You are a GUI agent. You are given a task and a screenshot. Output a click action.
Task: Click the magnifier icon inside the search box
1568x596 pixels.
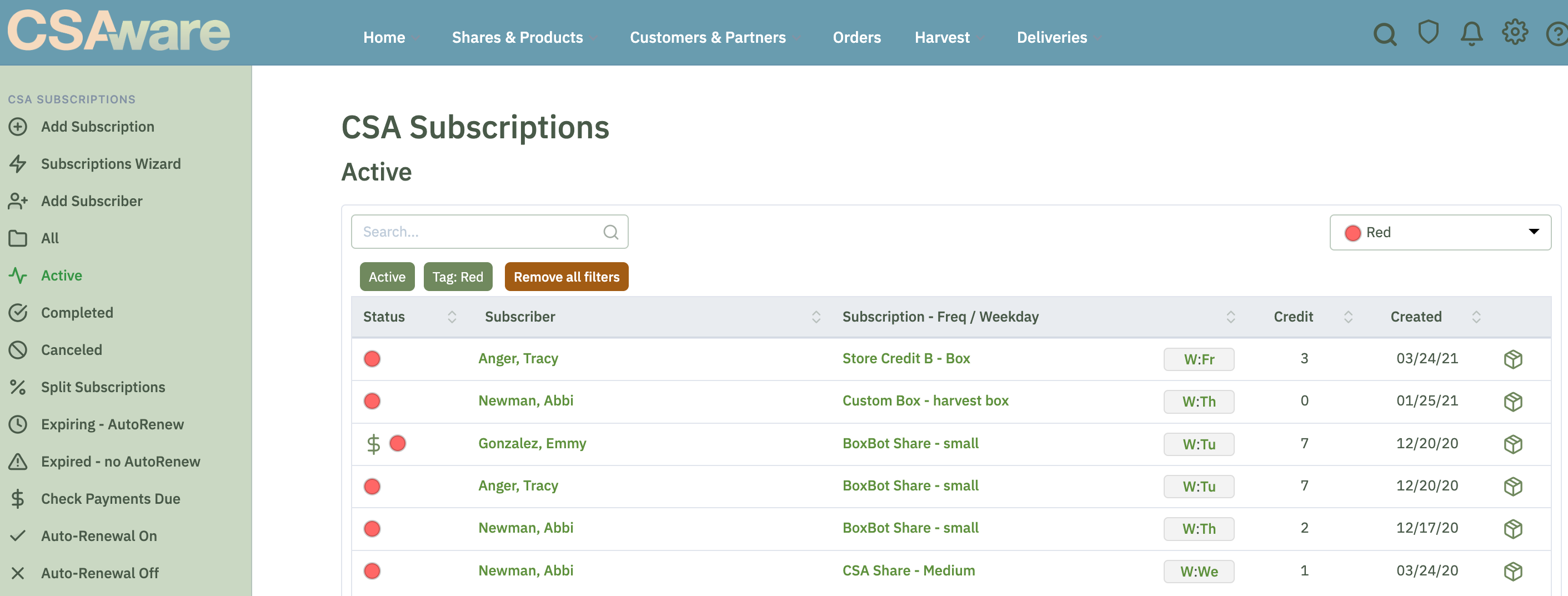click(x=610, y=232)
